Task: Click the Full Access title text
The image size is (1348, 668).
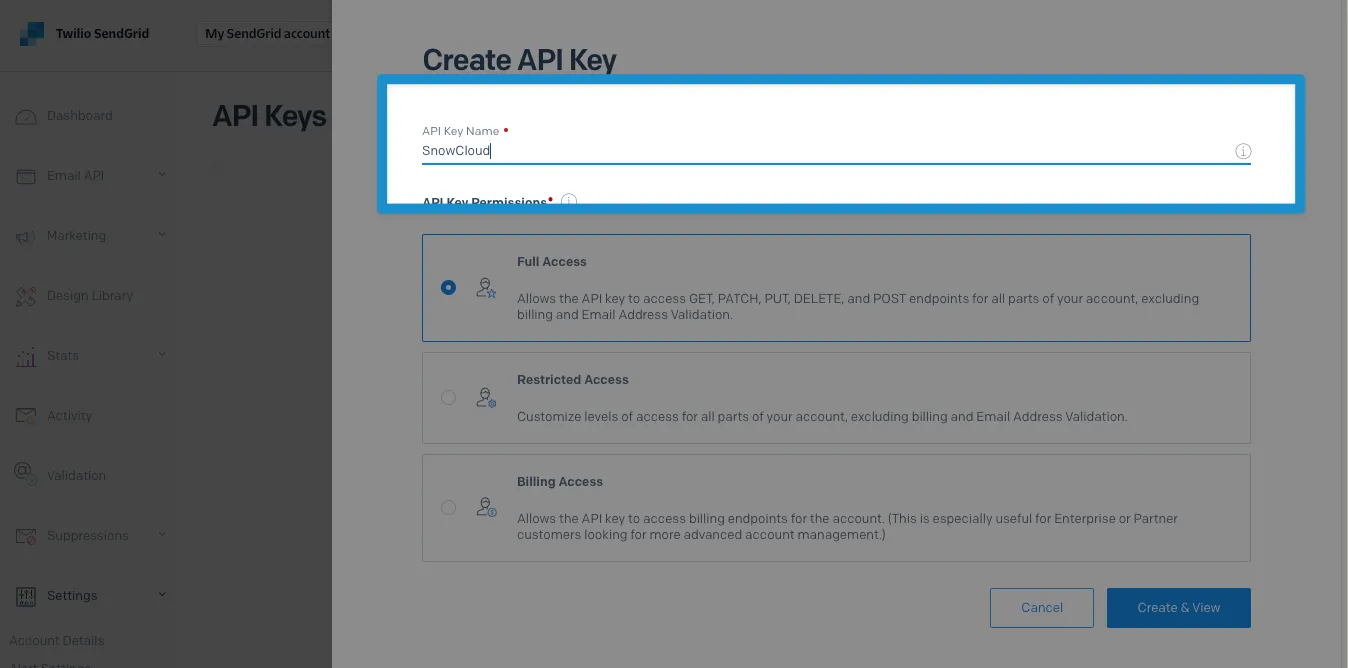Action: 552,262
